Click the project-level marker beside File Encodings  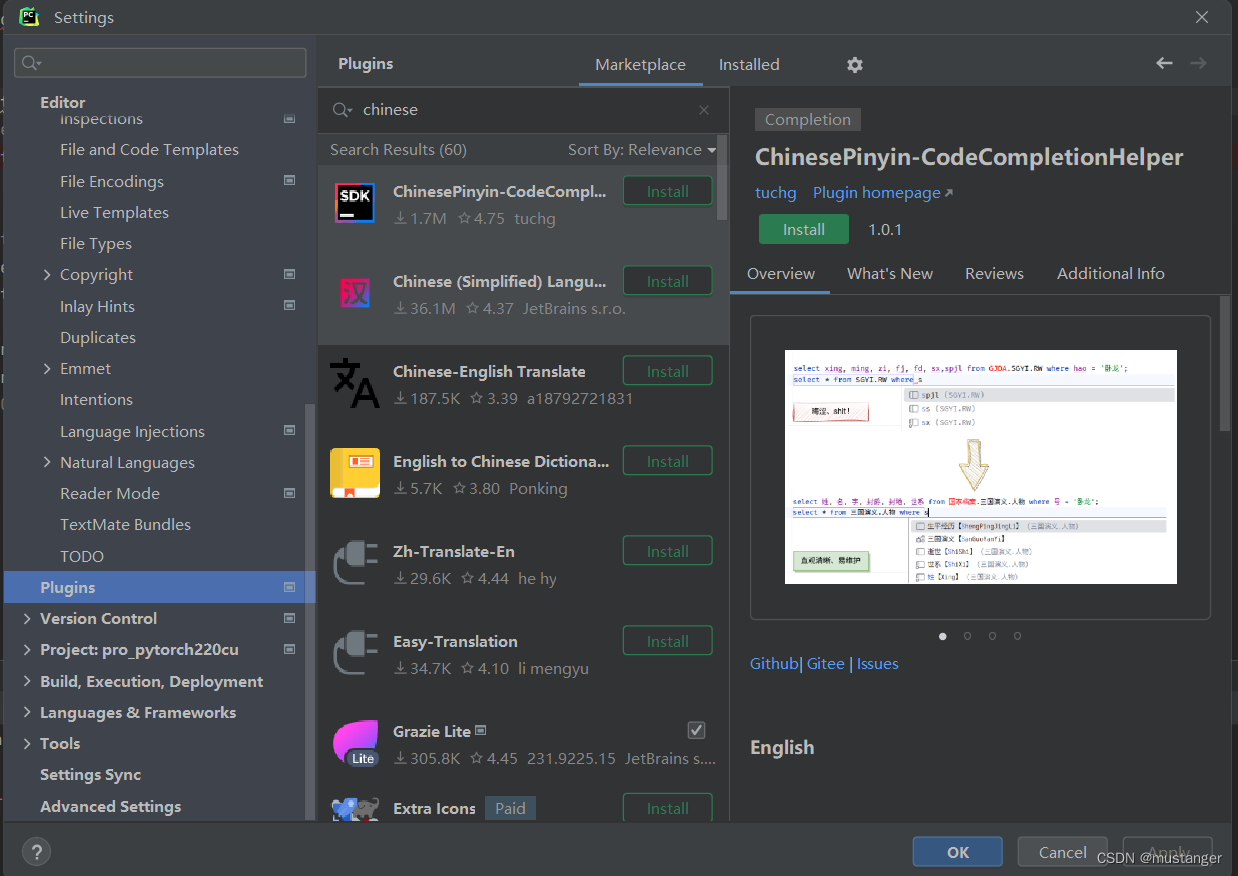click(289, 181)
